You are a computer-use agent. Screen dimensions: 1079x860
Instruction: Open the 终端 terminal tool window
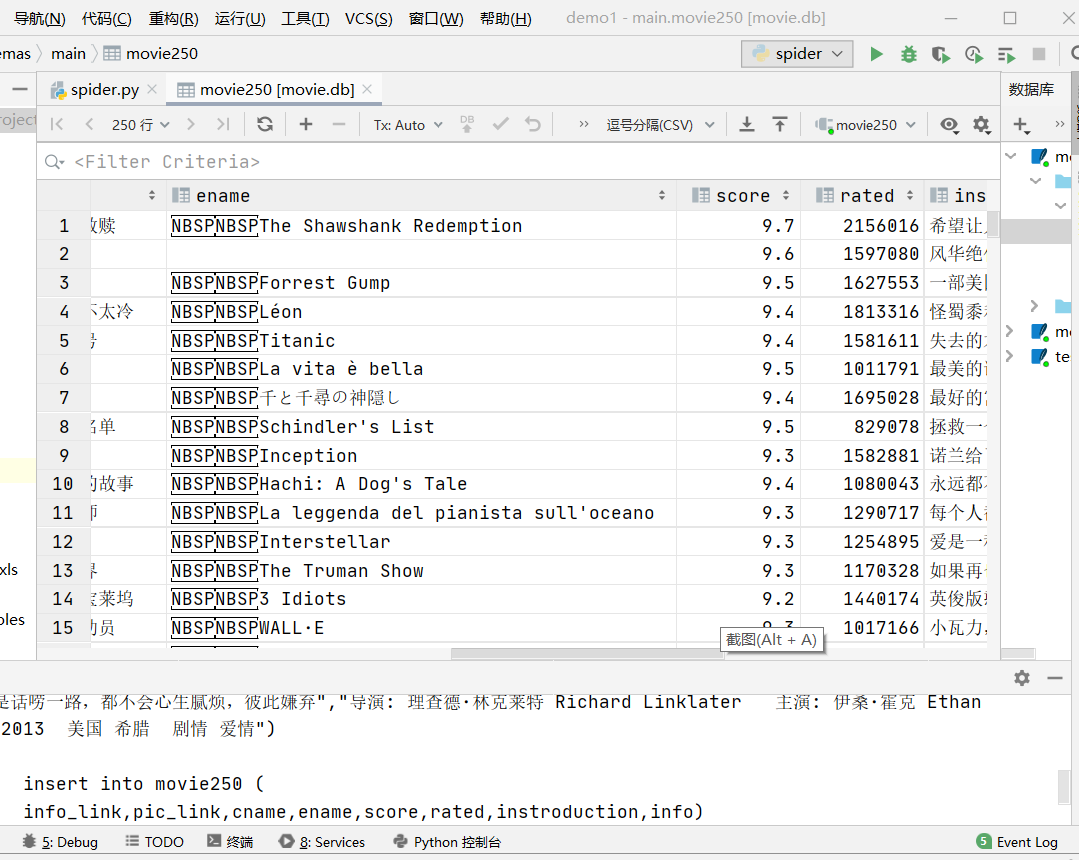(x=231, y=842)
